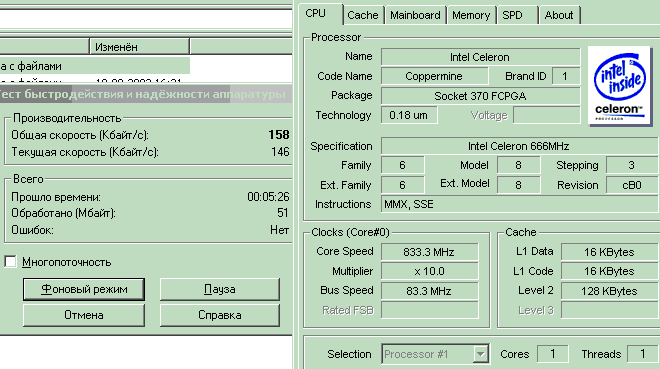Click the L1 Data value 16 KBytes
Image resolution: width=660 pixels, height=369 pixels.
[609, 252]
